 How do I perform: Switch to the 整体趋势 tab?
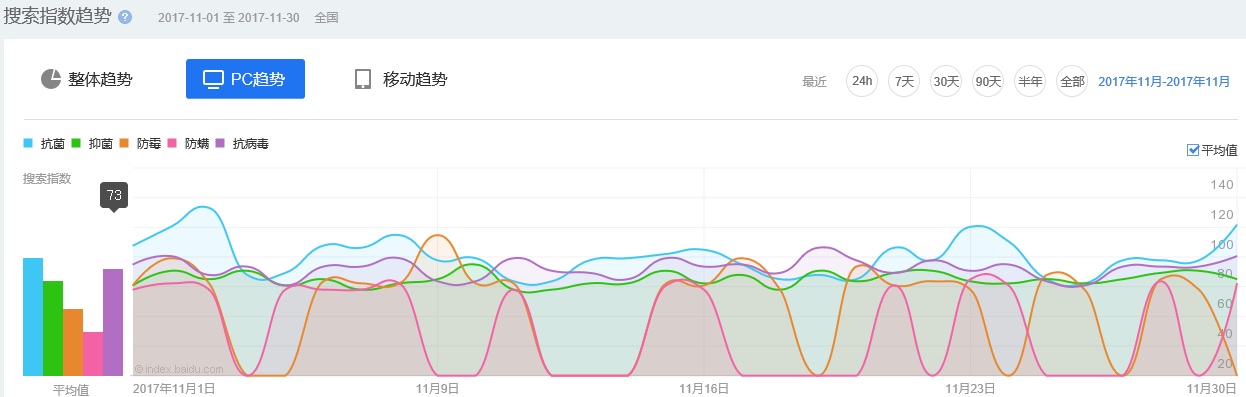click(x=86, y=79)
